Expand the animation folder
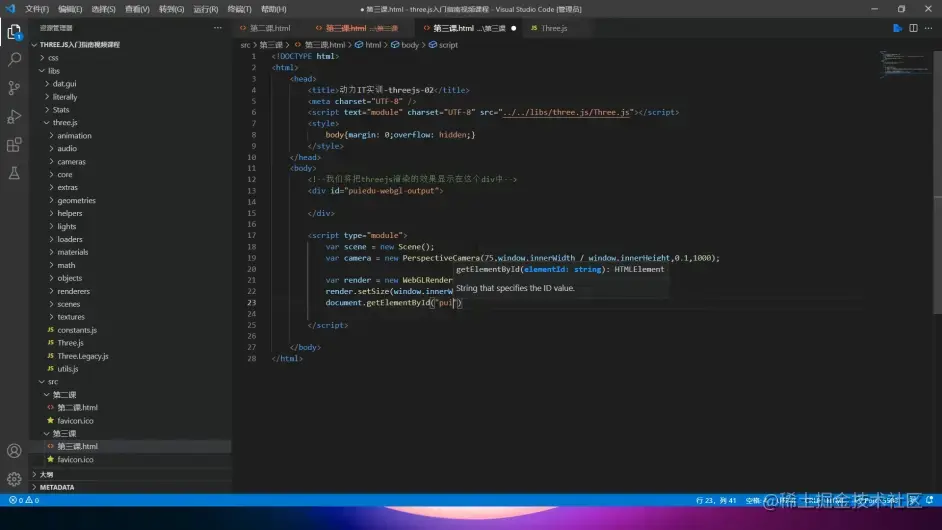The height and width of the screenshot is (530, 942). (74, 136)
